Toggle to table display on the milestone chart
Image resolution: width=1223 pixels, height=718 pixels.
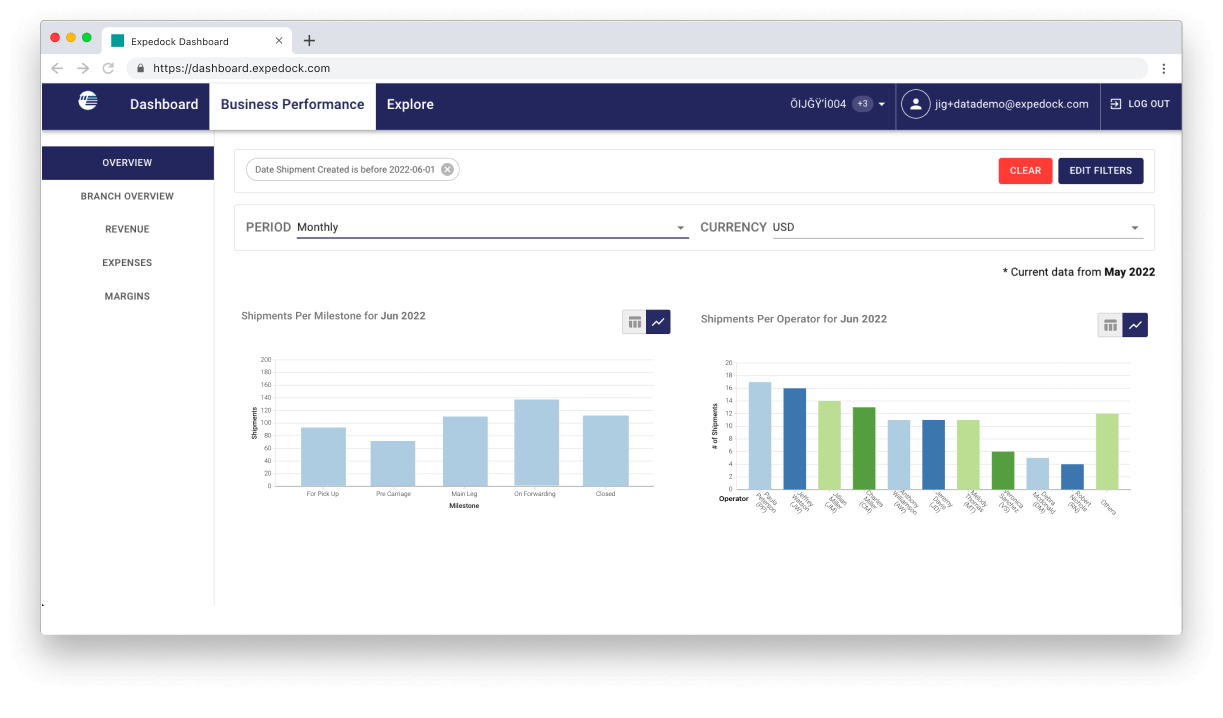coord(635,322)
